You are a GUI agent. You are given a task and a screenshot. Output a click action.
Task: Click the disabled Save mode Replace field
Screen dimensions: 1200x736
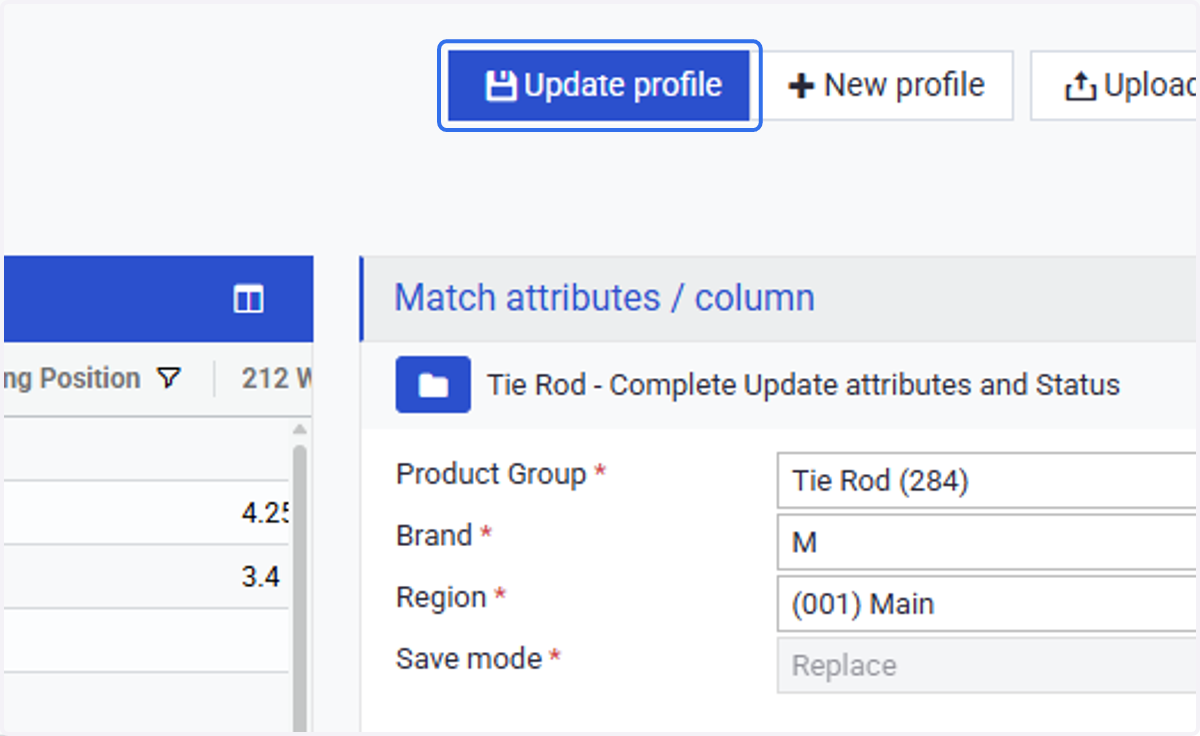click(x=988, y=666)
